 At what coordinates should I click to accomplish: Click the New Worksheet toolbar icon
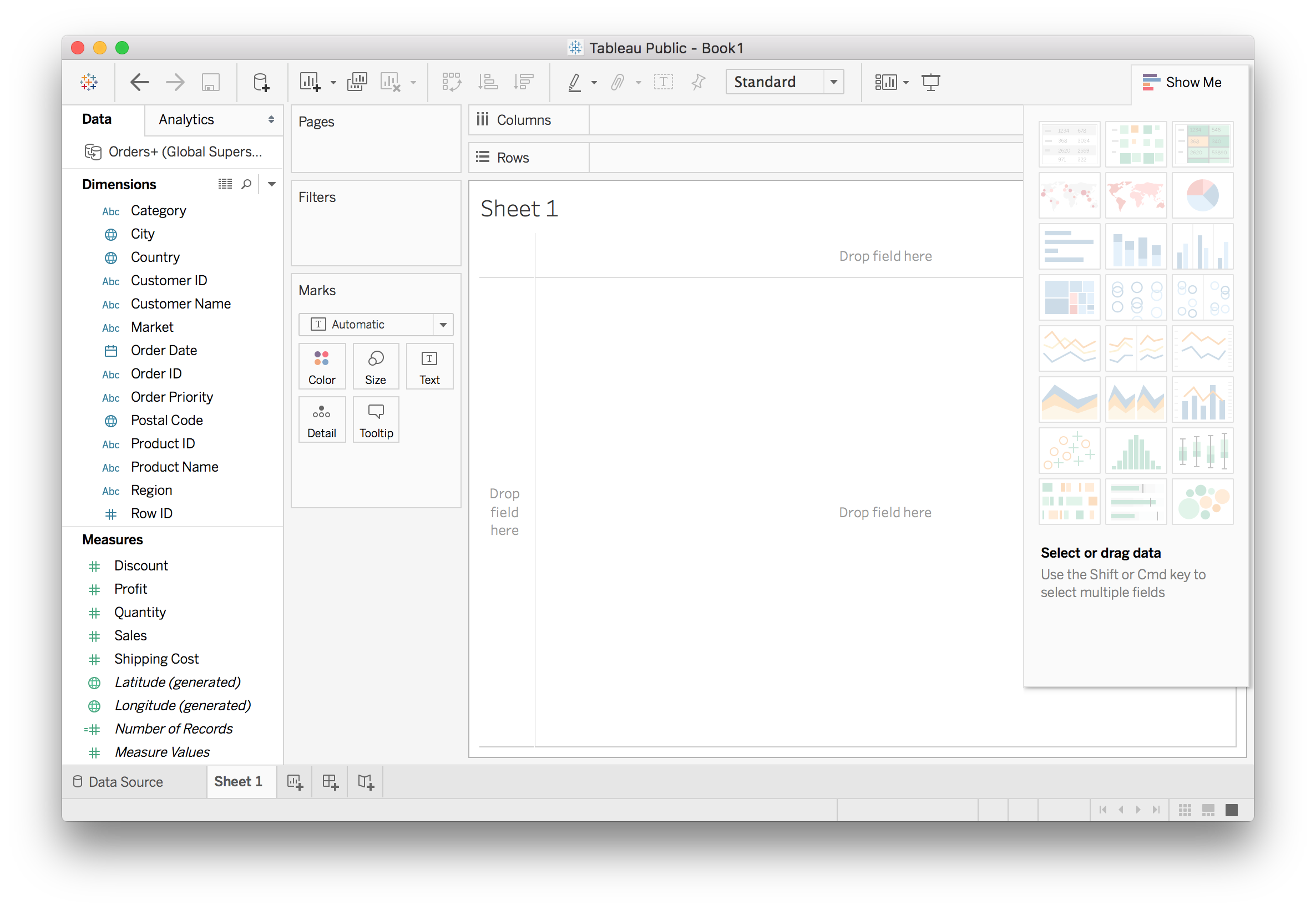pos(310,82)
